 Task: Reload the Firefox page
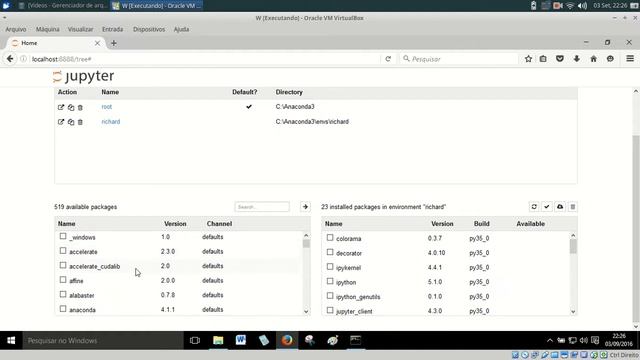point(388,59)
